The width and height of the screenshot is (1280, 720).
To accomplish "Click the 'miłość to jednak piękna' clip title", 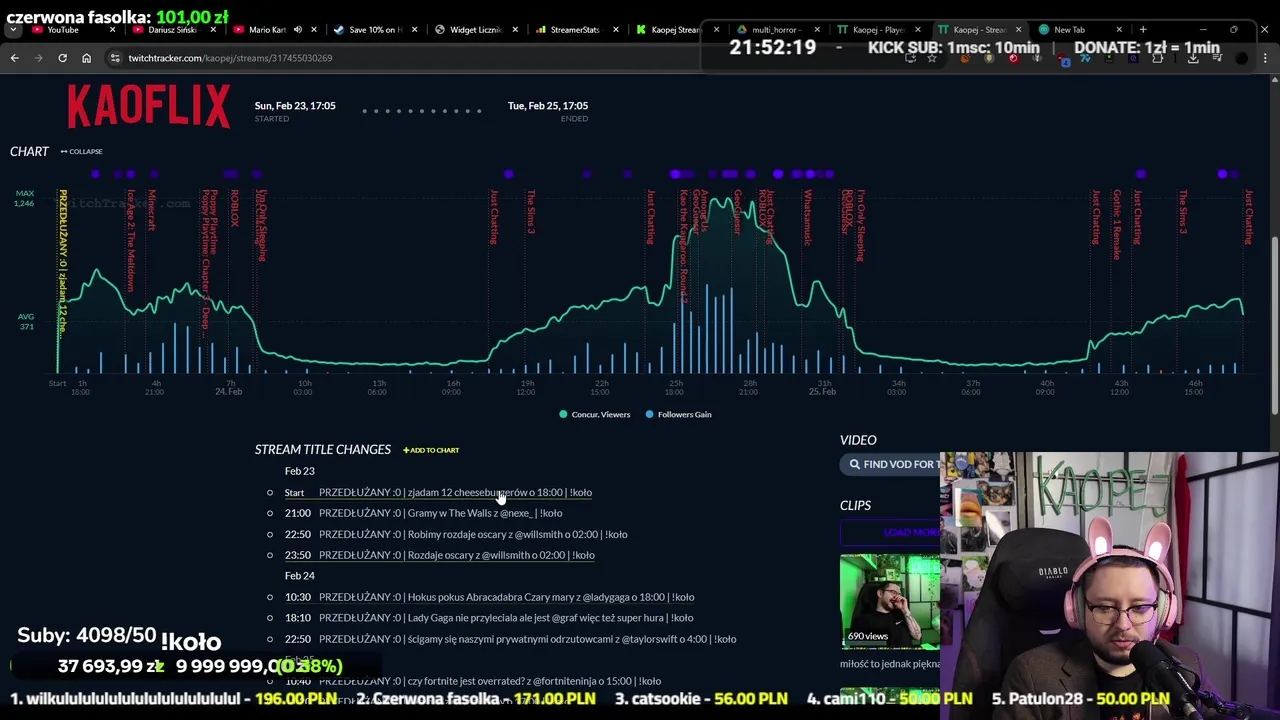I will (x=890, y=664).
